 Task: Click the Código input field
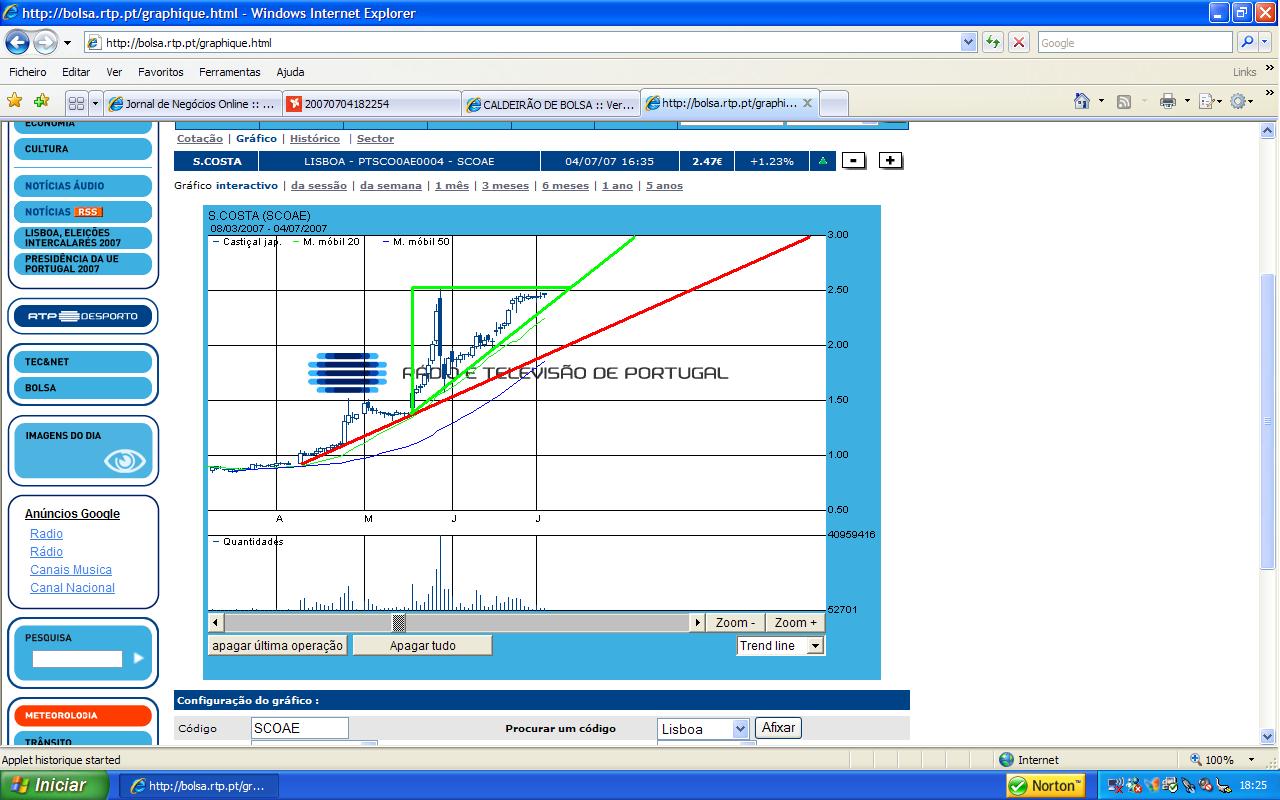coord(299,728)
